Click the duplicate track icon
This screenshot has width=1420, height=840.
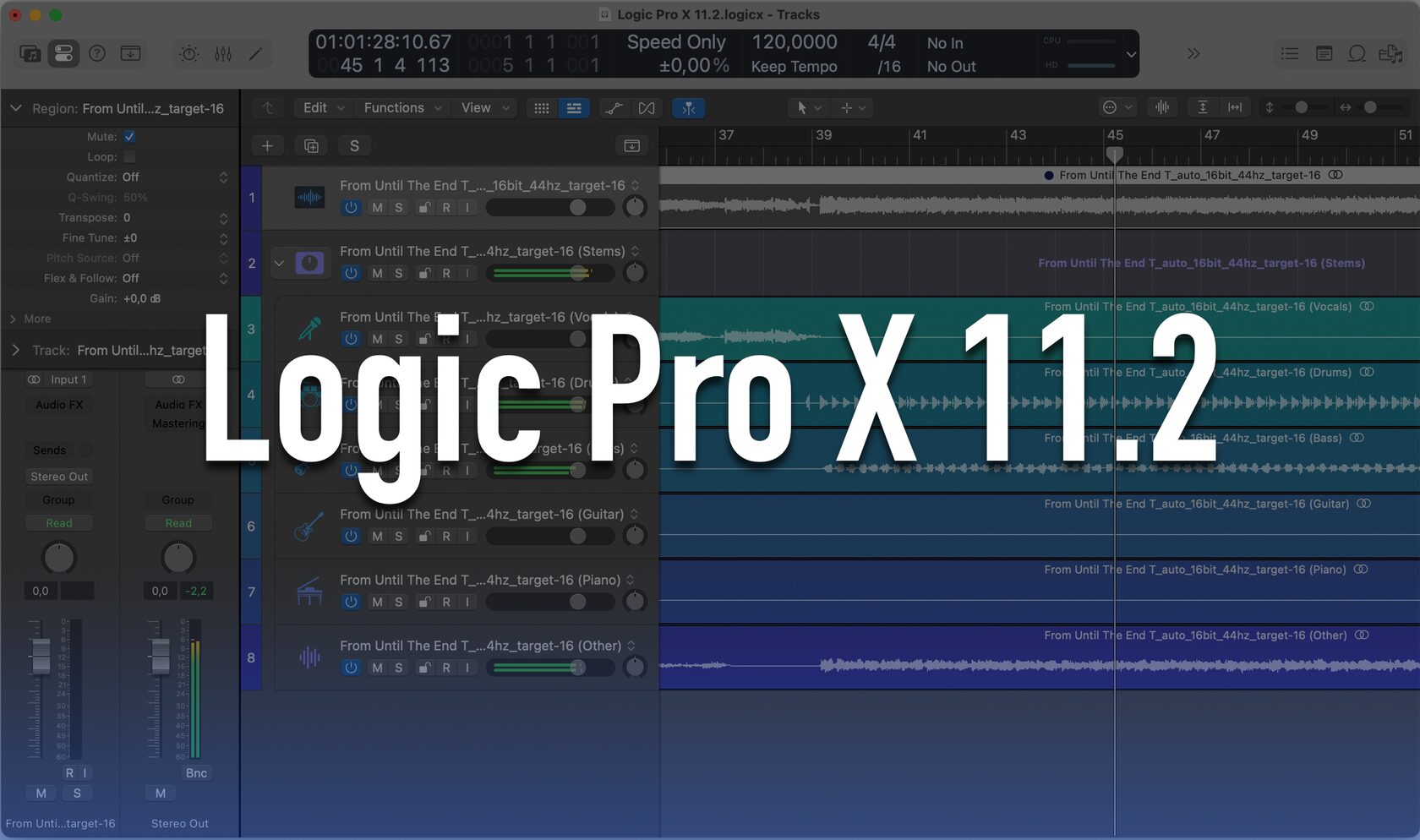(x=311, y=146)
